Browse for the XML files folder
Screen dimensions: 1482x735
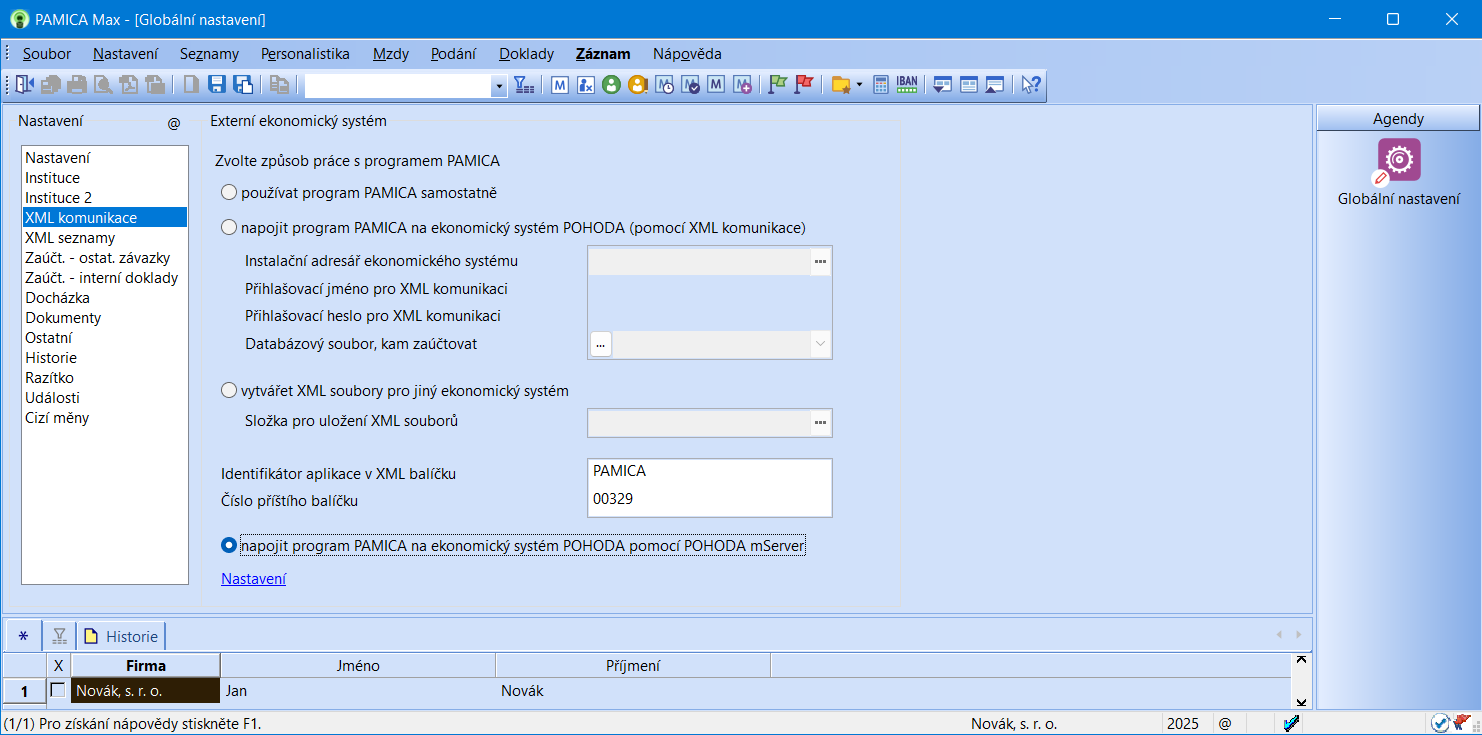coord(820,423)
